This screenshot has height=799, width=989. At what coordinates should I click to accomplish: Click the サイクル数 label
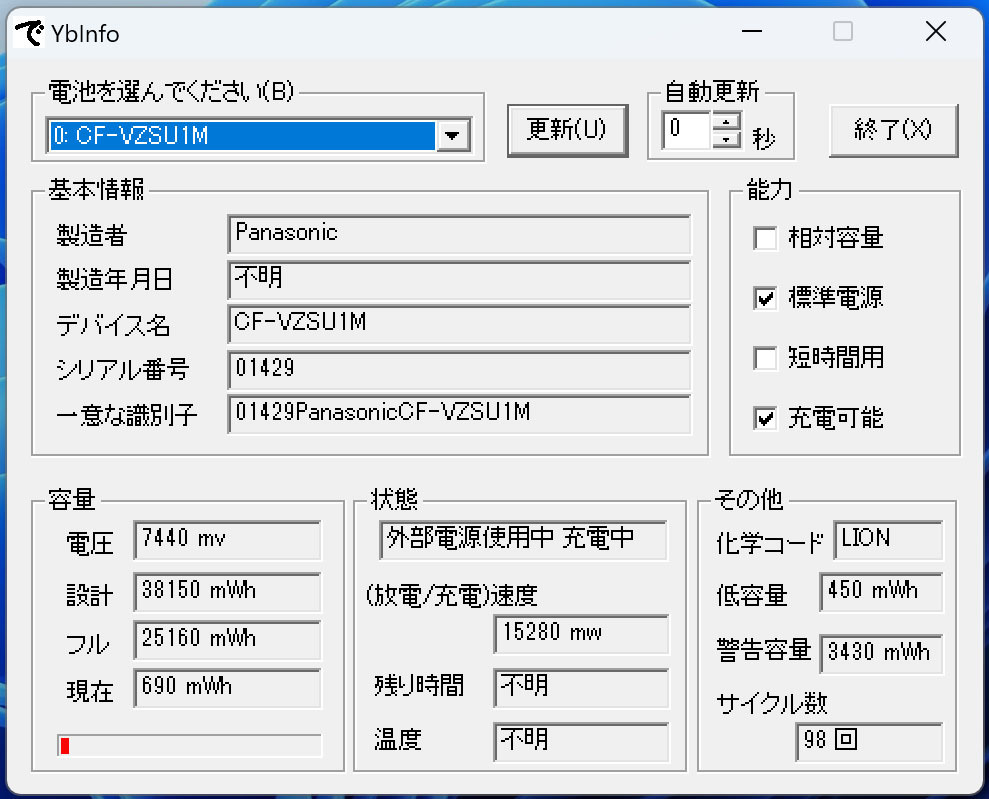pyautogui.click(x=772, y=703)
